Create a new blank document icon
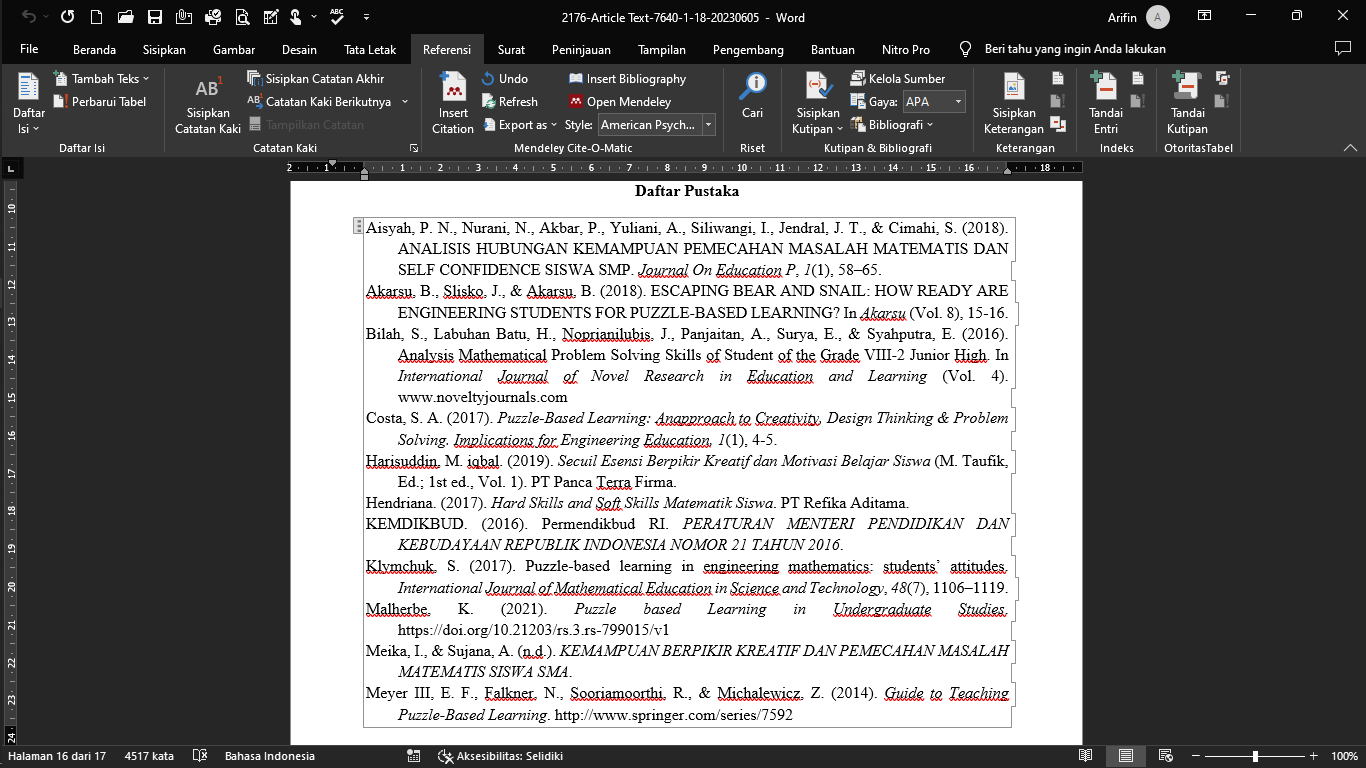Viewport: 1366px width, 768px height. tap(96, 17)
